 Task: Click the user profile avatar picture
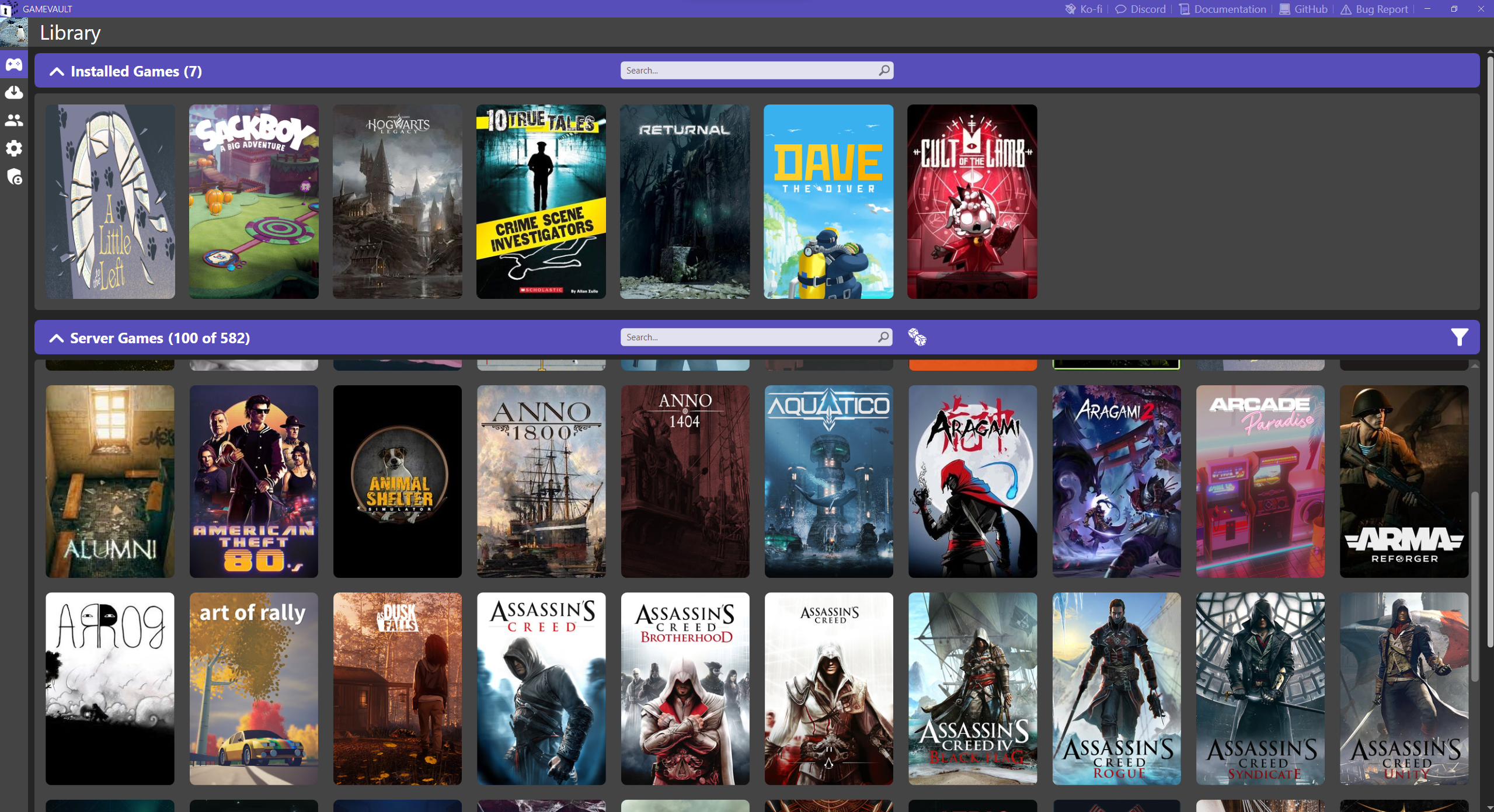coord(14,32)
